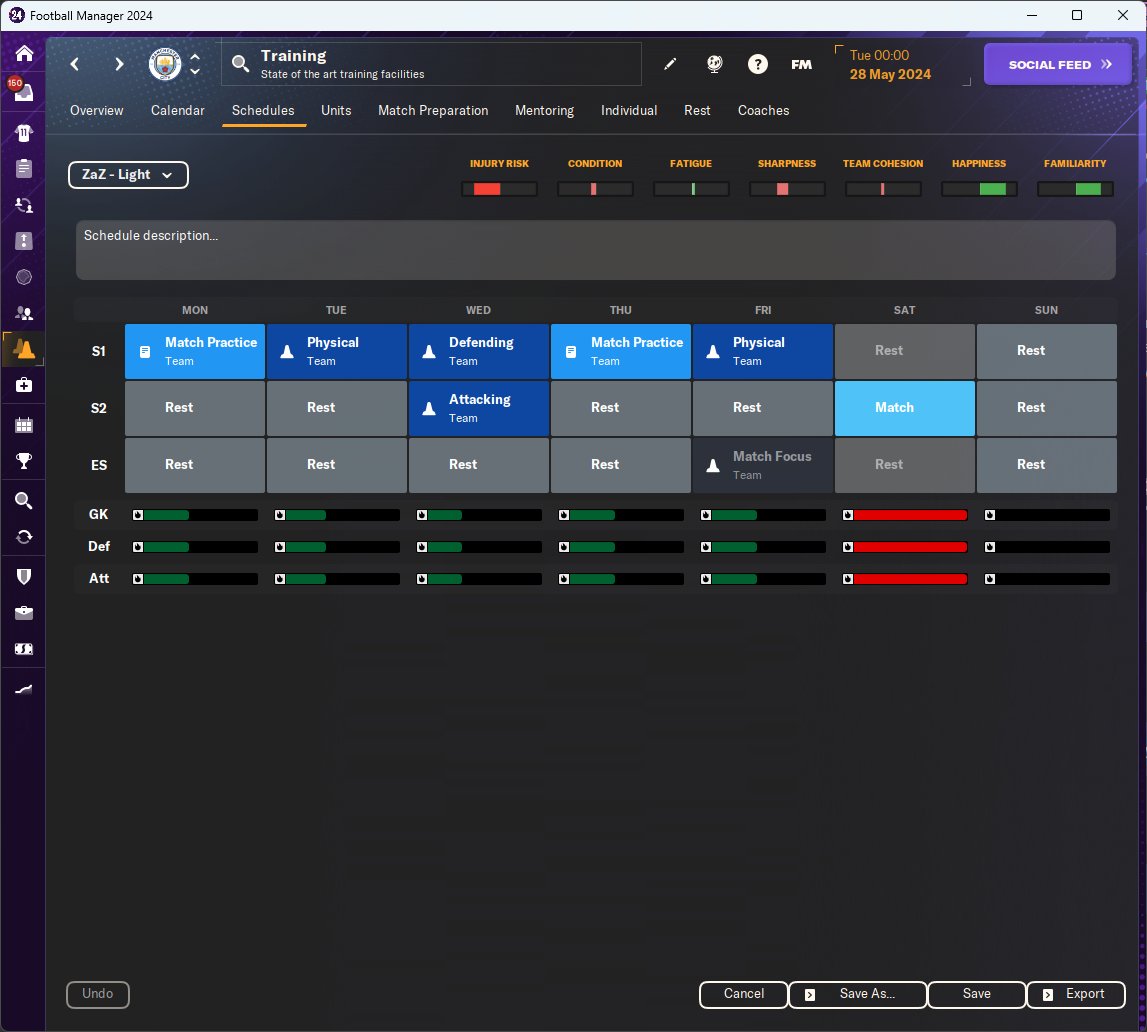Switch to the Coaches tab

[x=763, y=110]
